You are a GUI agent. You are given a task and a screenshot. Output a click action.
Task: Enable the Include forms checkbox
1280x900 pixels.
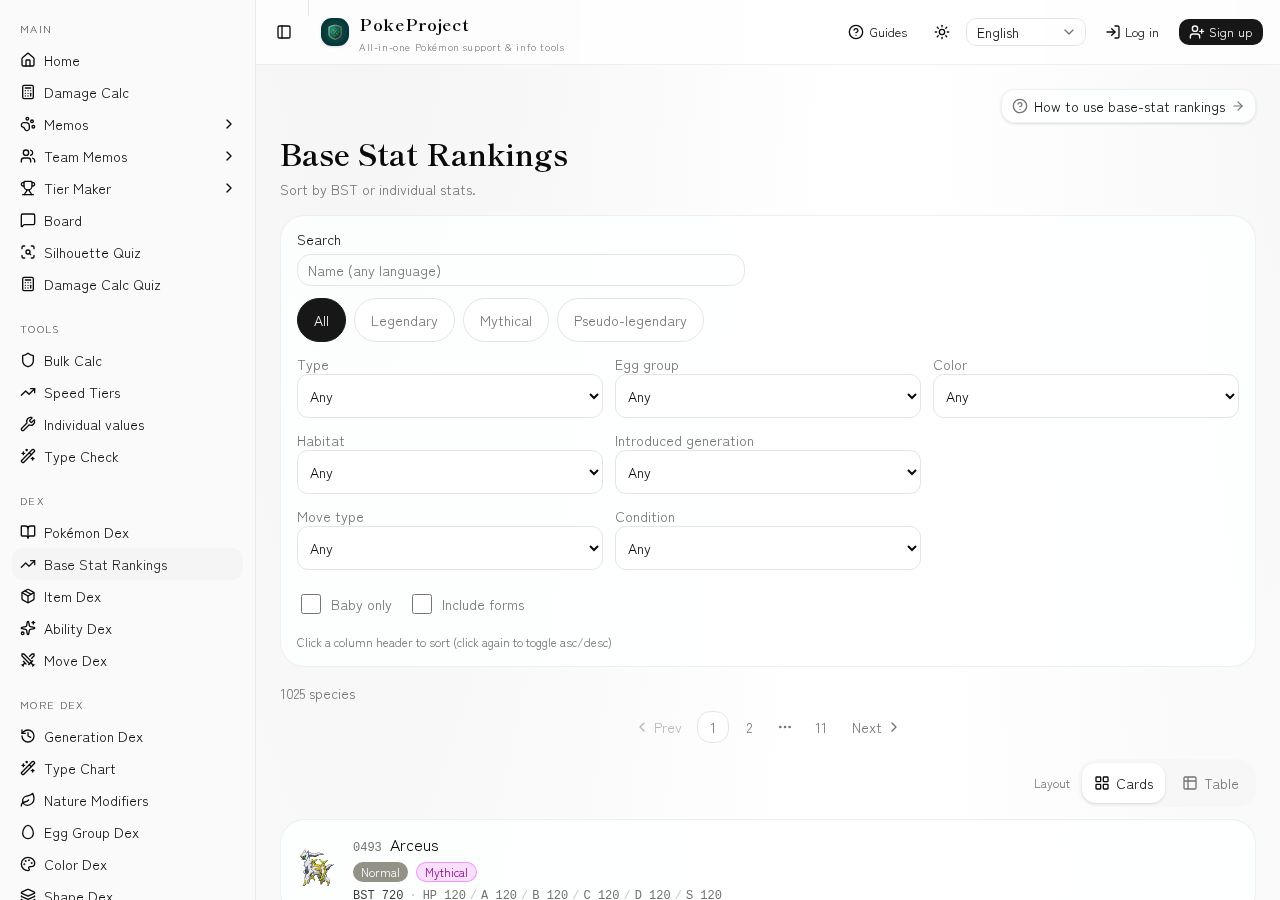click(422, 604)
